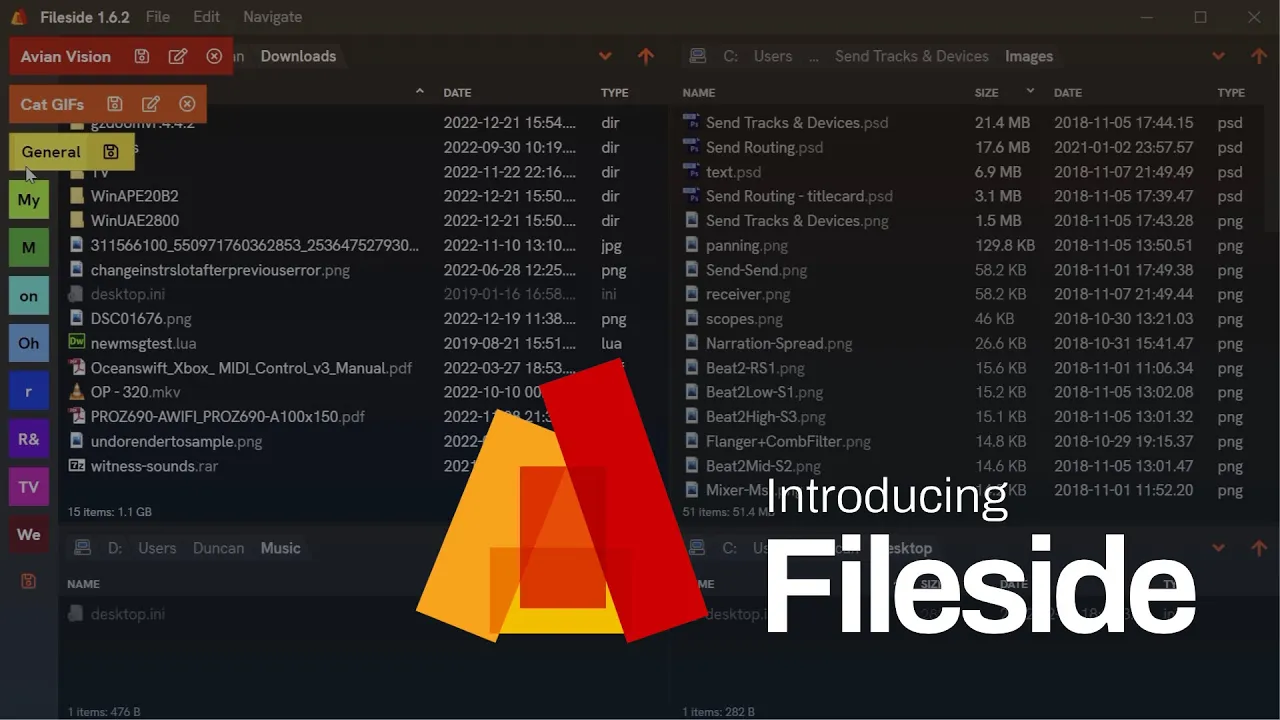
Task: Switch to the My workspace tile
Action: coord(29,200)
